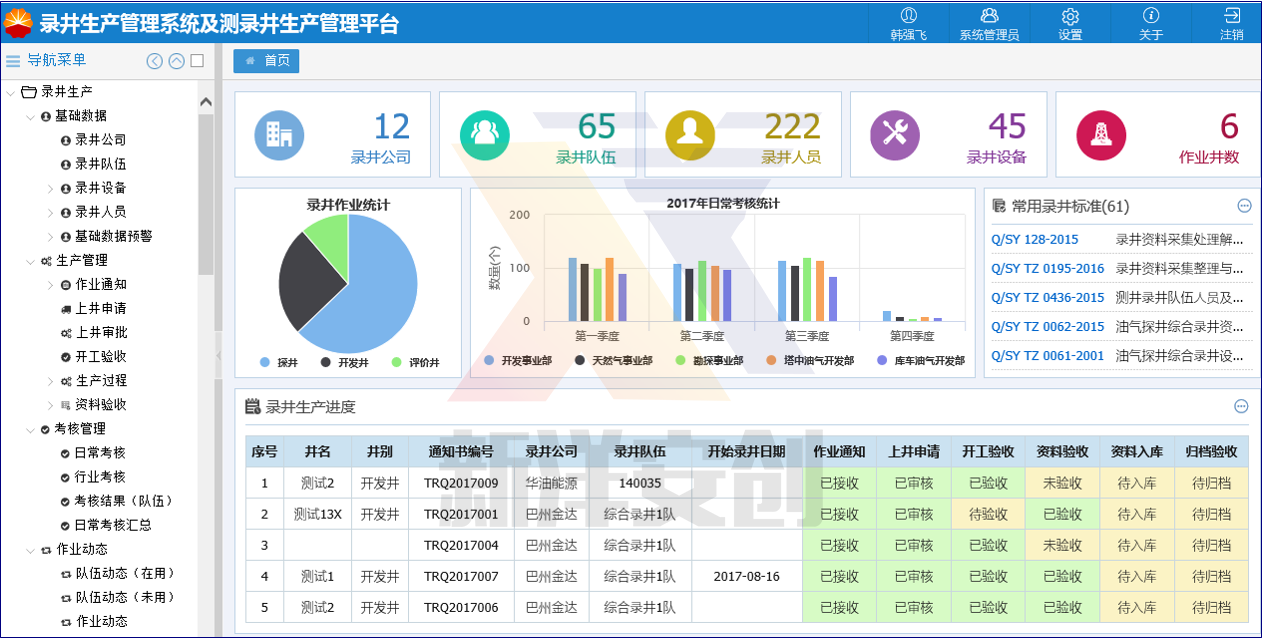
Task: Click the 系统管理员 role icon
Action: click(x=989, y=16)
